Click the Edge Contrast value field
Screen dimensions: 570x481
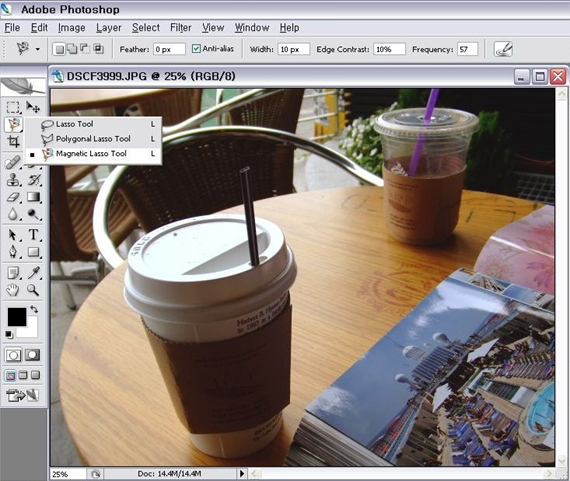pyautogui.click(x=389, y=49)
